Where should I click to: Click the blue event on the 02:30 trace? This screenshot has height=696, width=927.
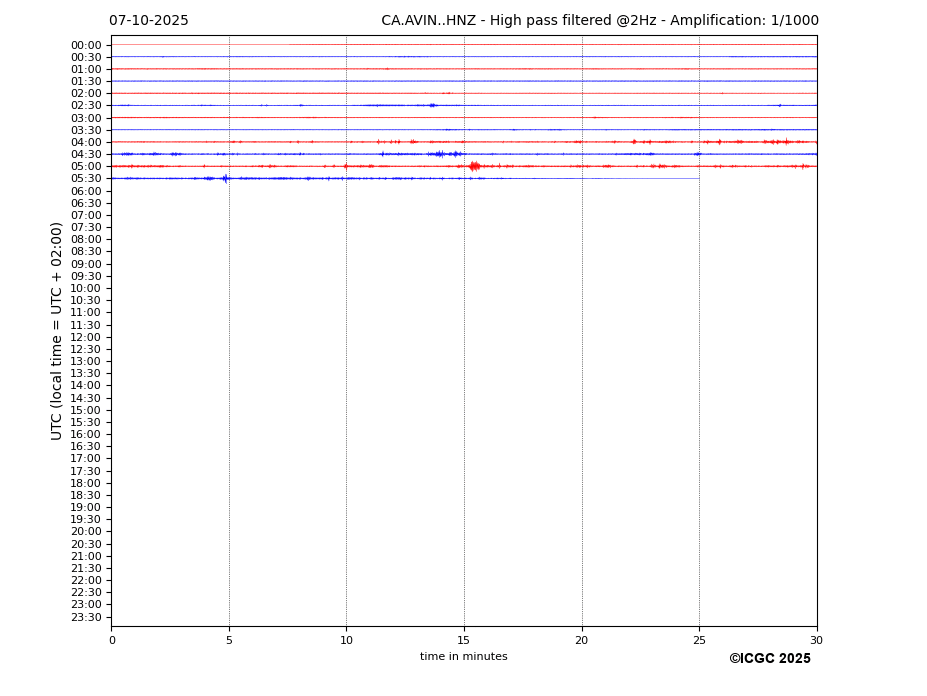432,105
